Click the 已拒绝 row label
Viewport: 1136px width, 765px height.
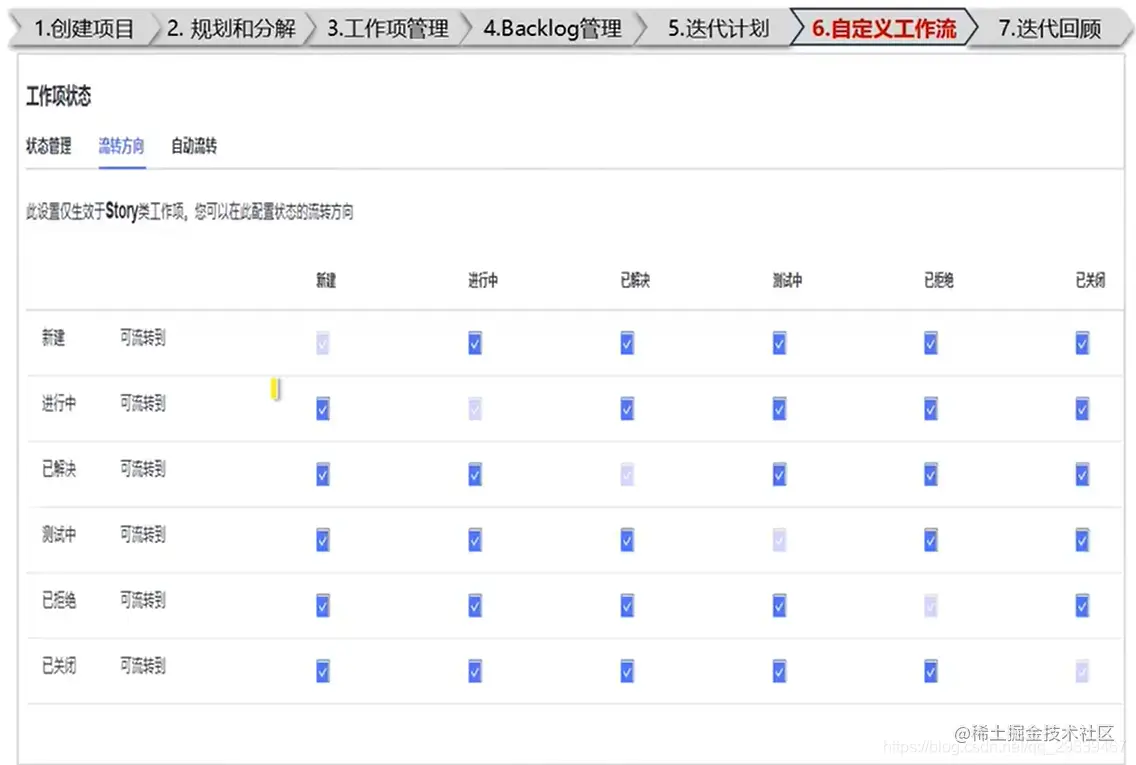tap(59, 600)
